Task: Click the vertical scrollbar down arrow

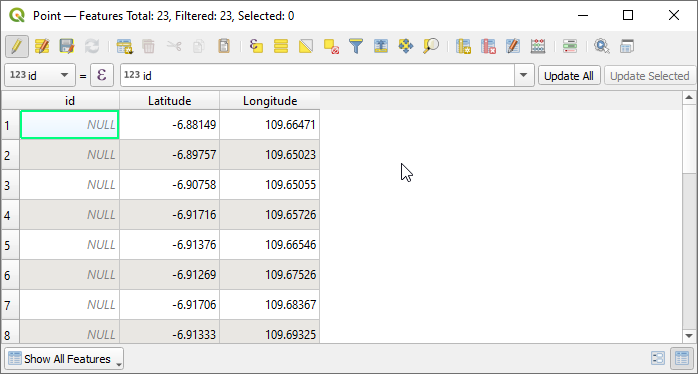Action: pos(689,336)
